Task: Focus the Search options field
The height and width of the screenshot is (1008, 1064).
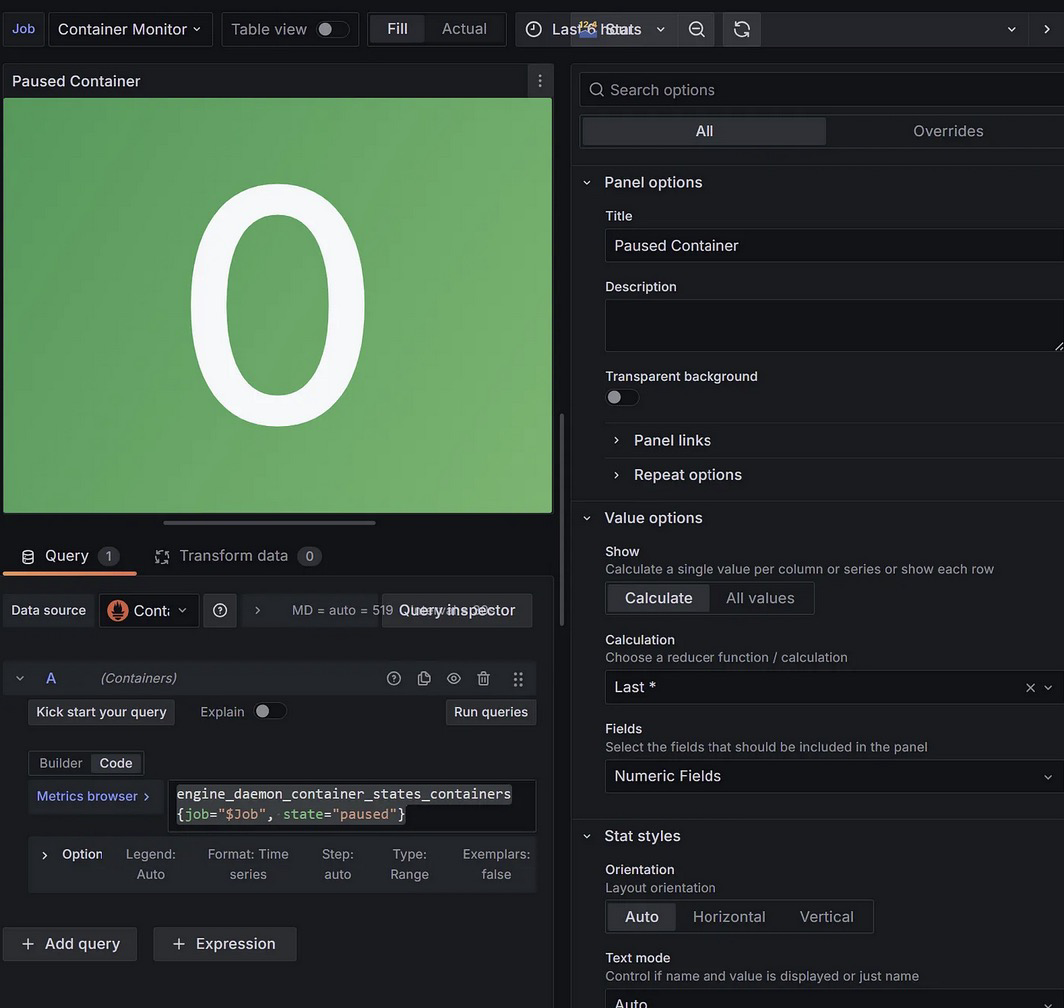Action: pyautogui.click(x=822, y=90)
